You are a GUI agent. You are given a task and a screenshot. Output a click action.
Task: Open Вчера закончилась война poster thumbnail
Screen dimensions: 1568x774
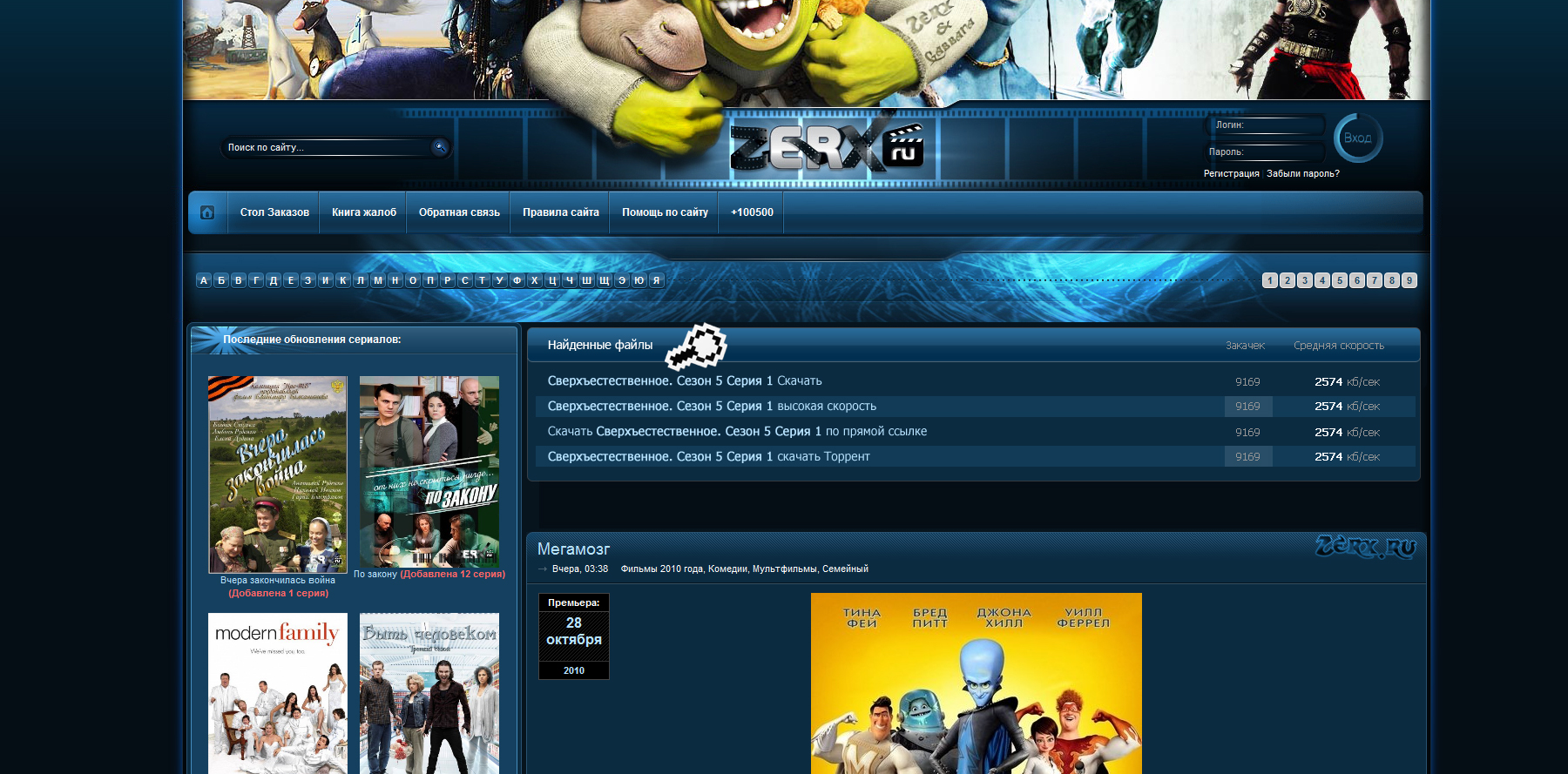[278, 474]
